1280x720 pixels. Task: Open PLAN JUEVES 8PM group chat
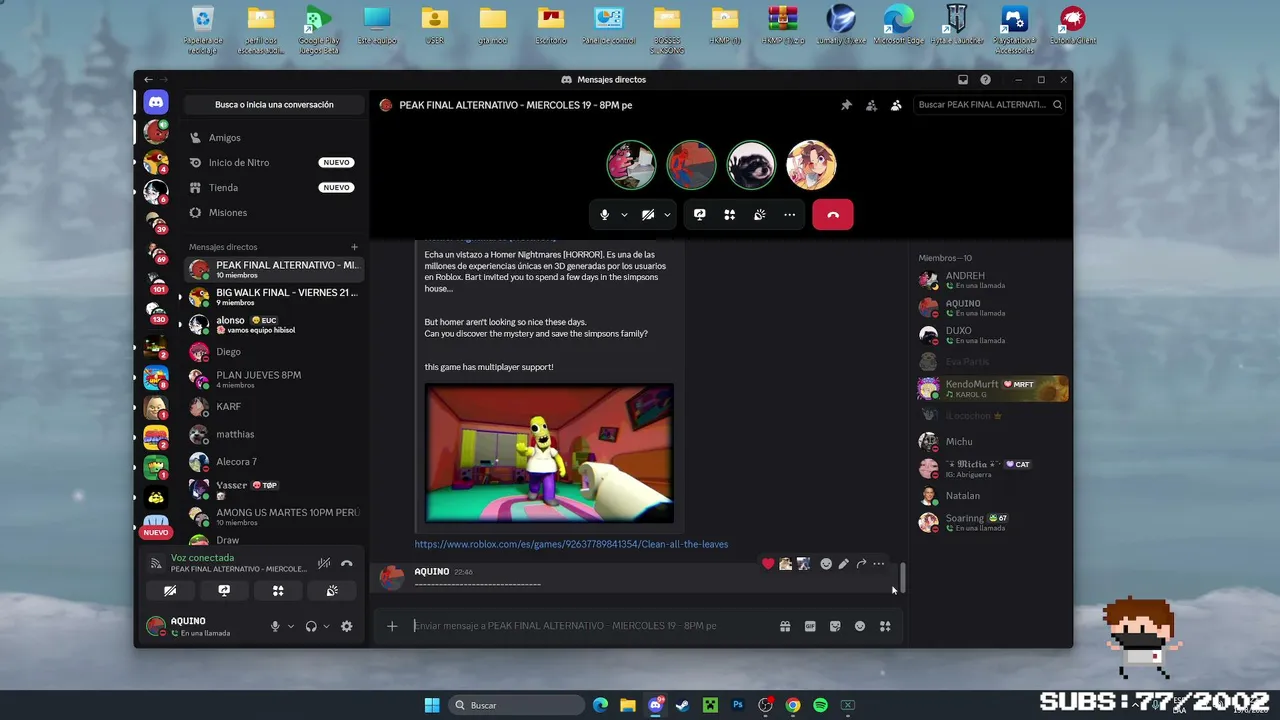coord(273,379)
